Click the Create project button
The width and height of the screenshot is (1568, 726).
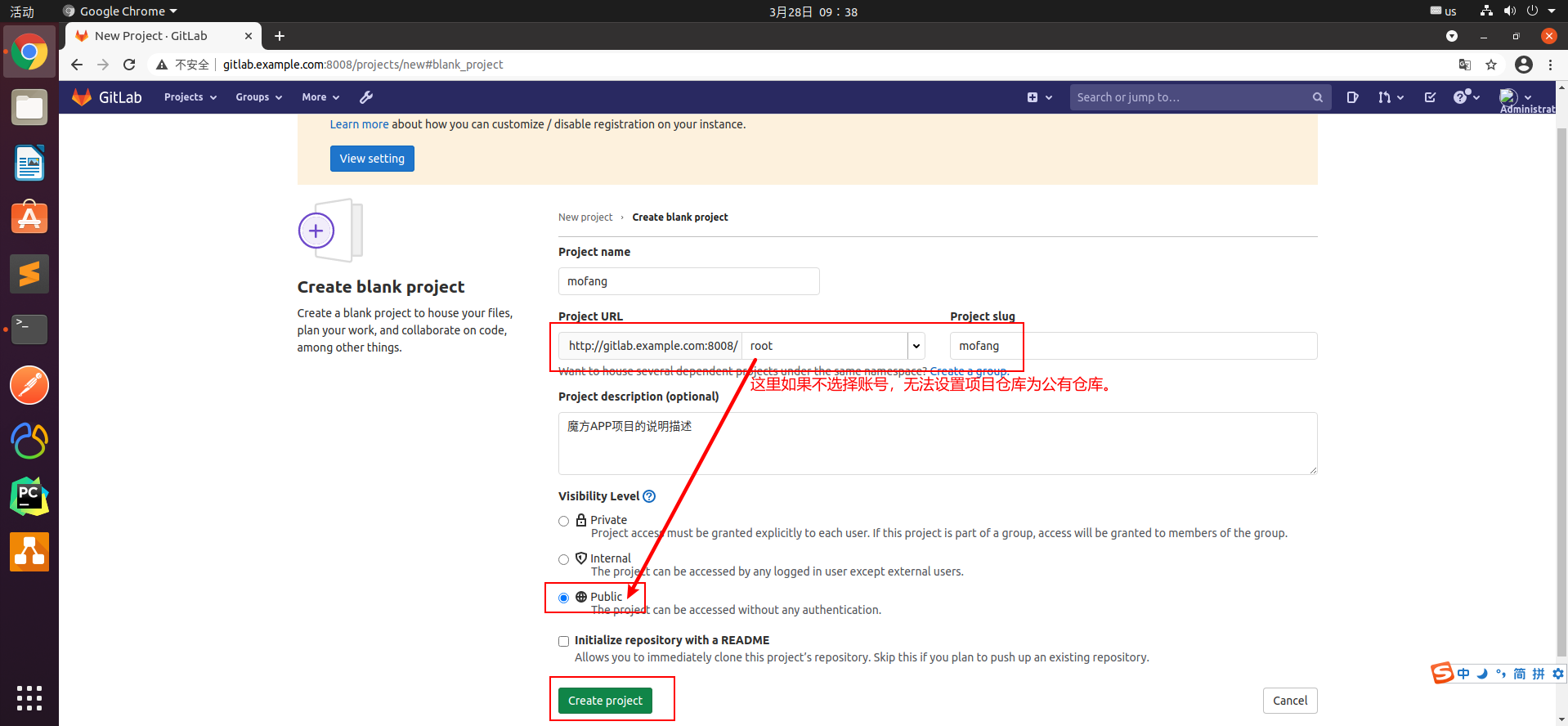(605, 701)
